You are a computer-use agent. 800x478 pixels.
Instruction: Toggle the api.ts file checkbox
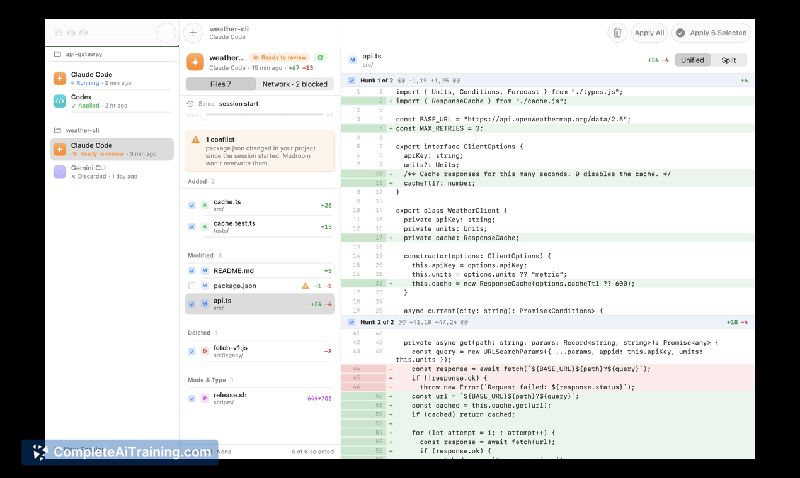click(191, 304)
